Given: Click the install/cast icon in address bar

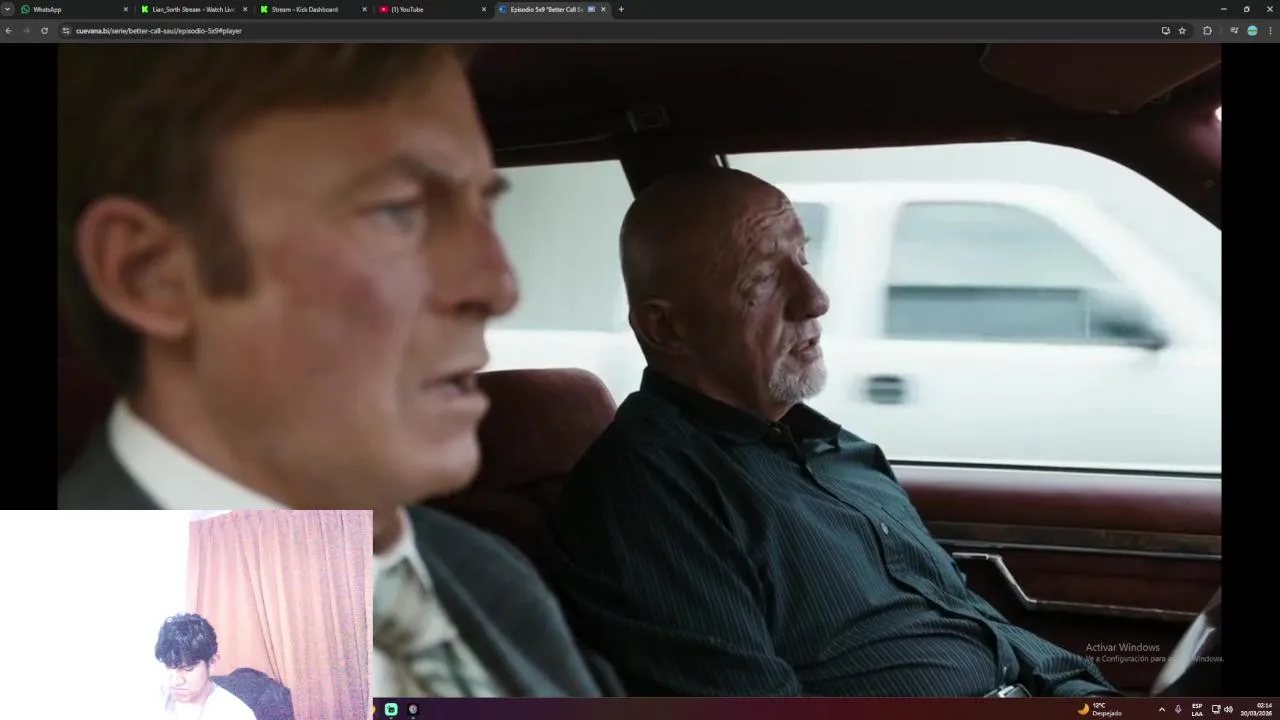Looking at the screenshot, I should pyautogui.click(x=1165, y=31).
